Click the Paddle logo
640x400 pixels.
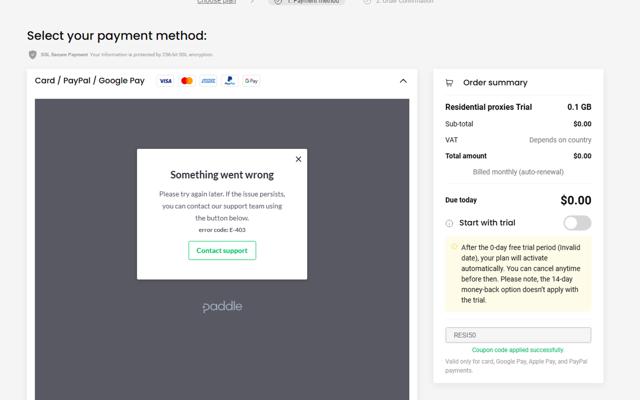point(222,307)
